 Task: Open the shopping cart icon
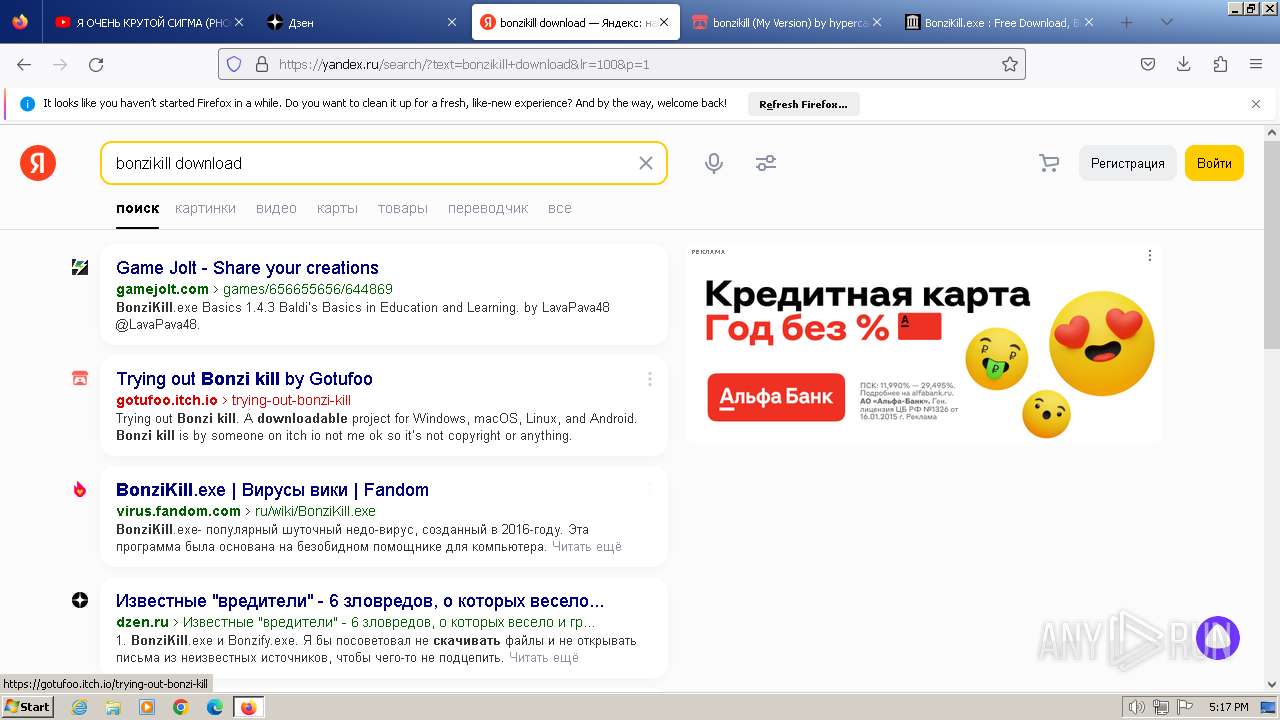(x=1049, y=163)
